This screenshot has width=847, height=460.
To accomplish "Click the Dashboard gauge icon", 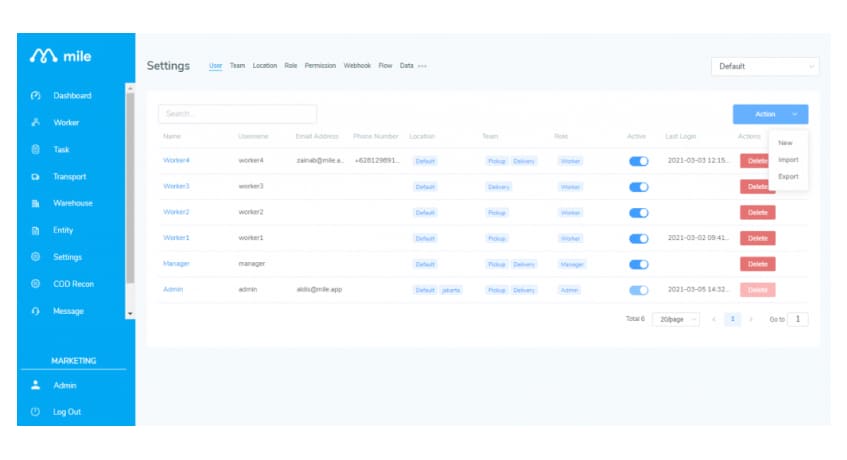I will point(36,96).
